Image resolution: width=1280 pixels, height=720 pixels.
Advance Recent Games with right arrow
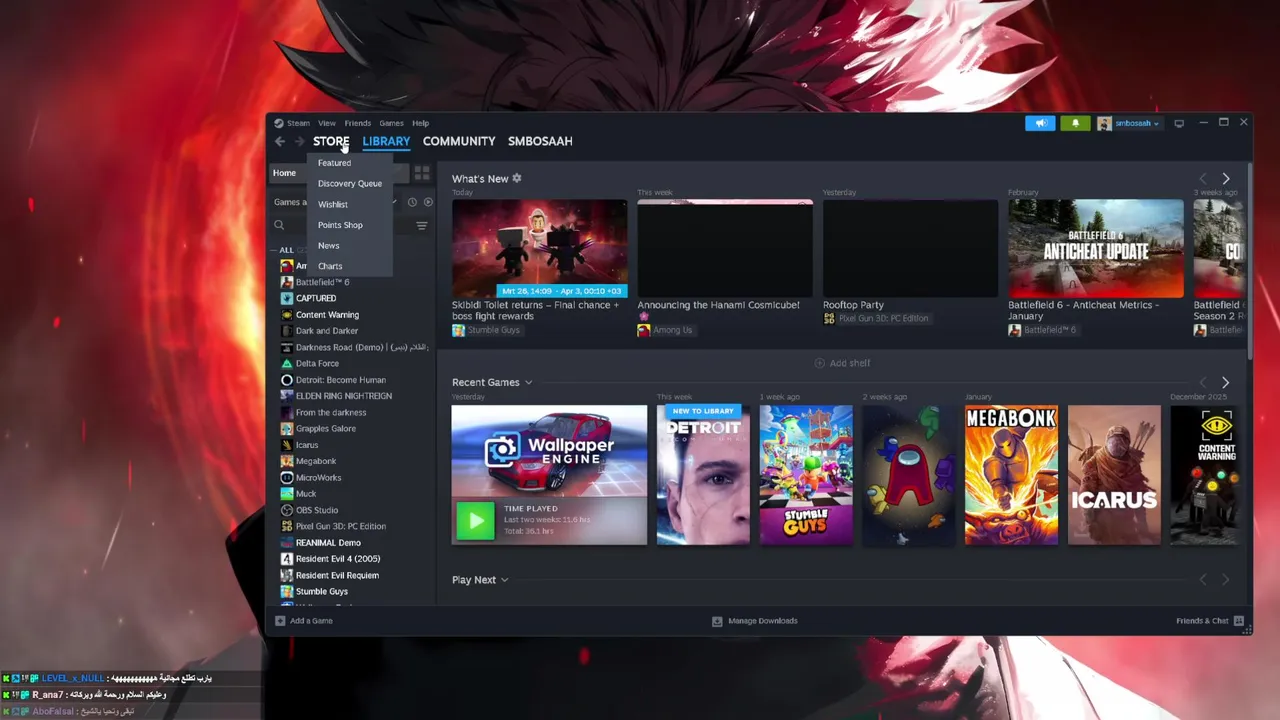[x=1226, y=382]
